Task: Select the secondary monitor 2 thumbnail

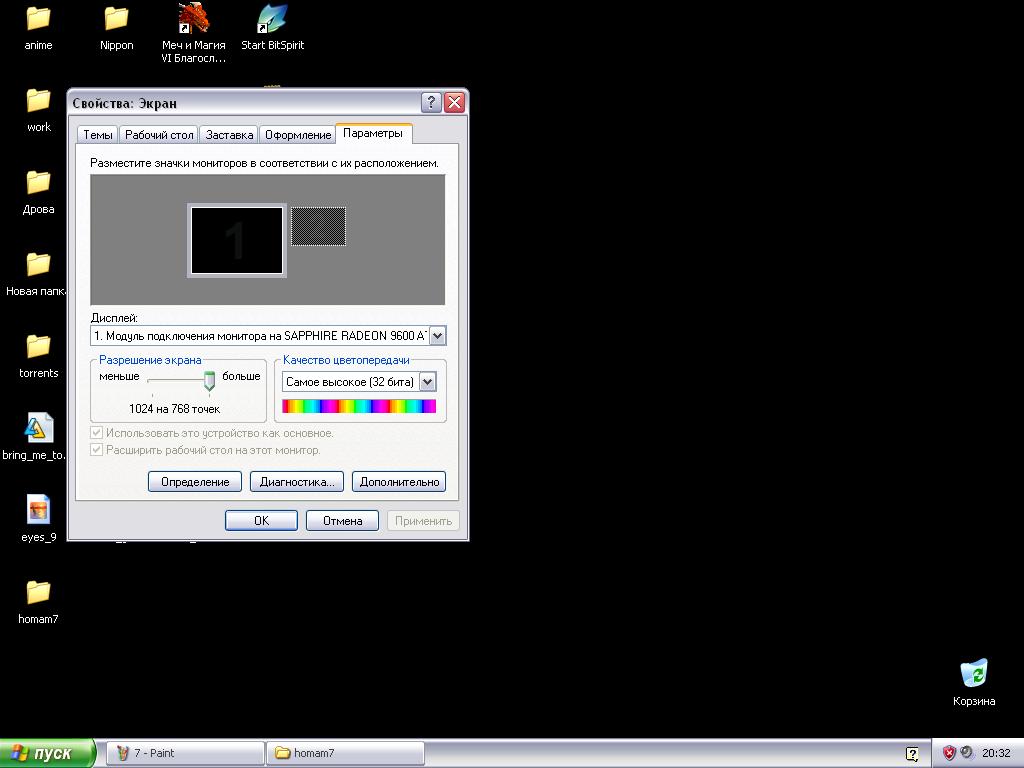Action: pos(318,226)
